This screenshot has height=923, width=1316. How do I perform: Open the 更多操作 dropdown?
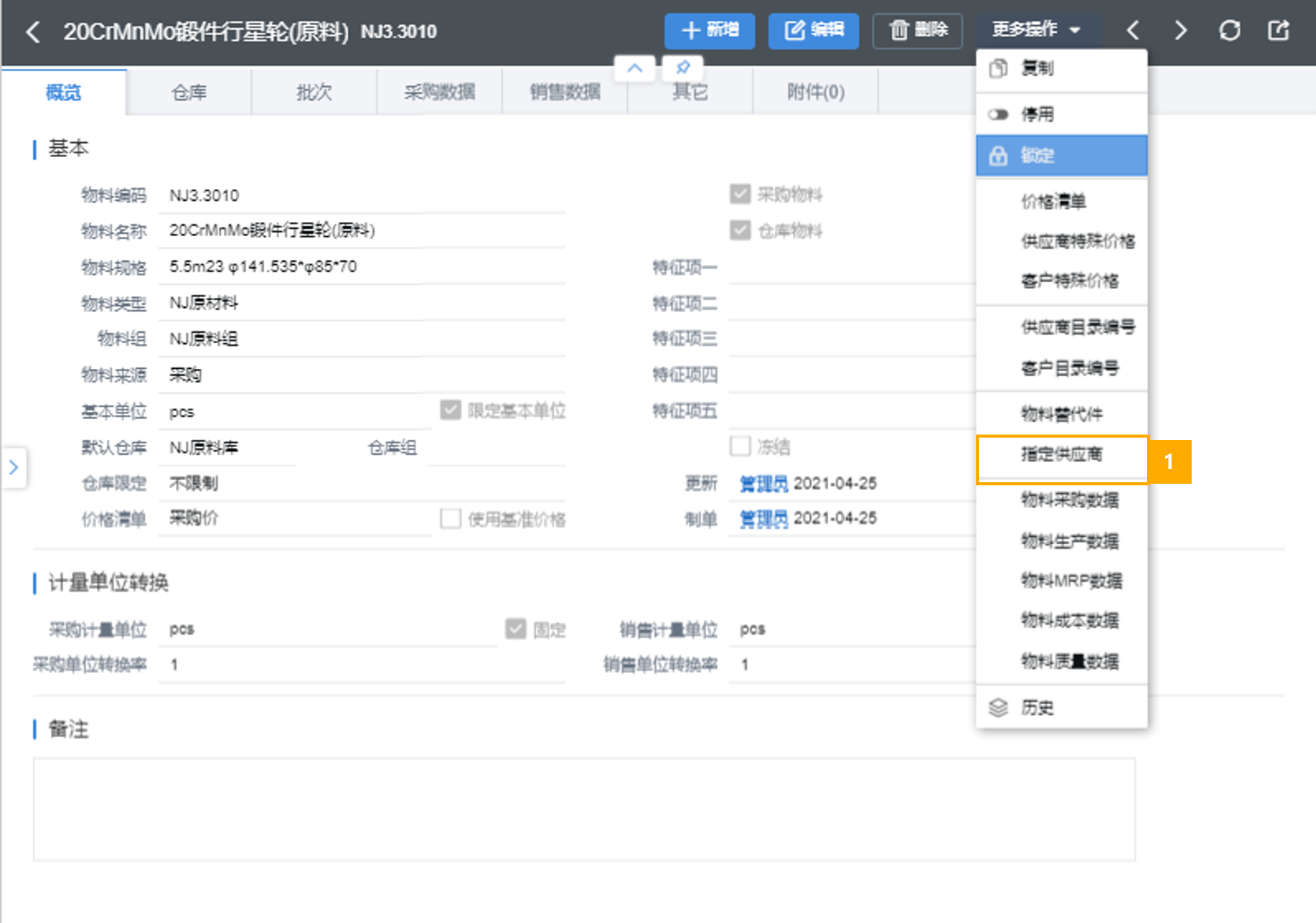1037,30
